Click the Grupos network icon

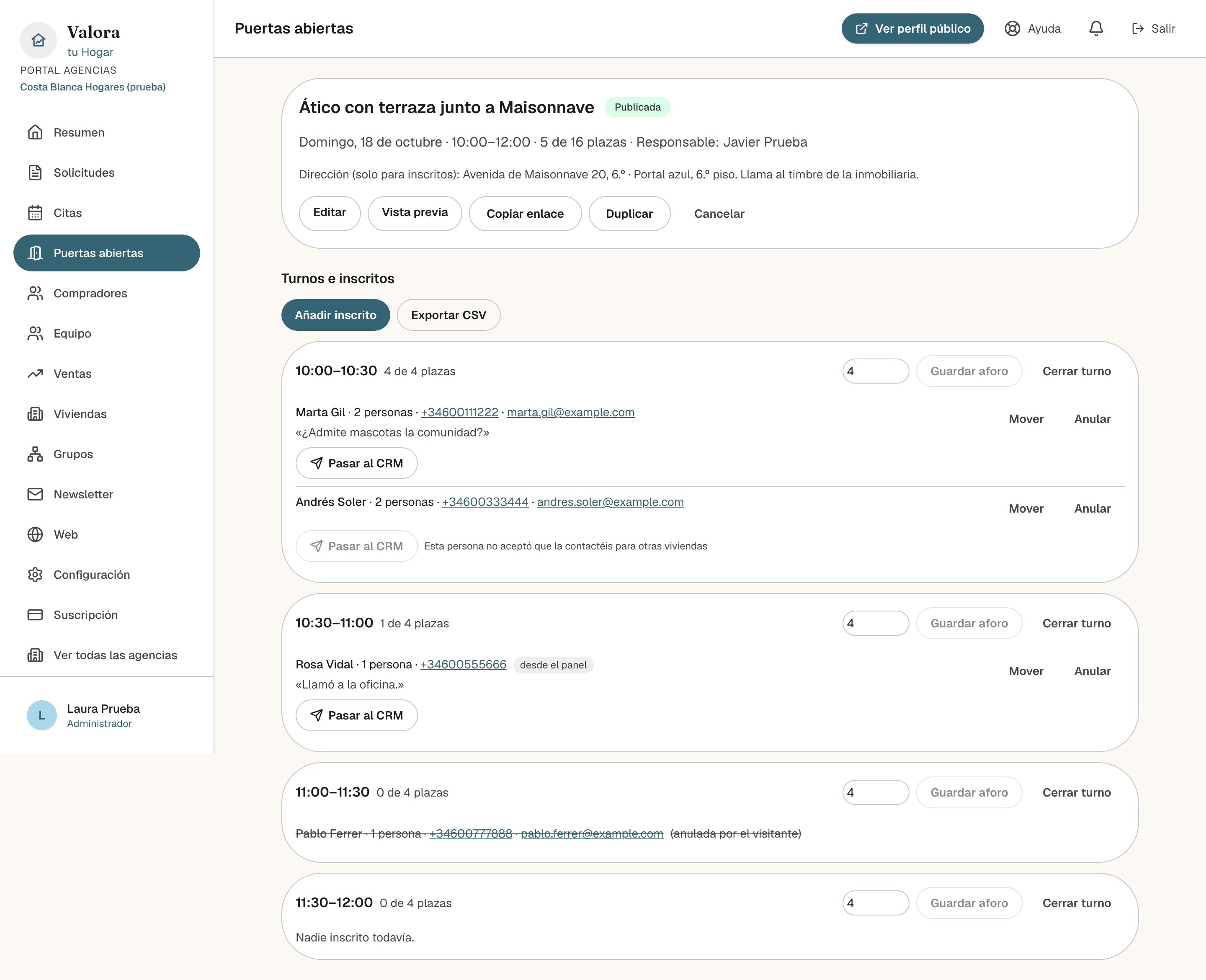coord(35,454)
